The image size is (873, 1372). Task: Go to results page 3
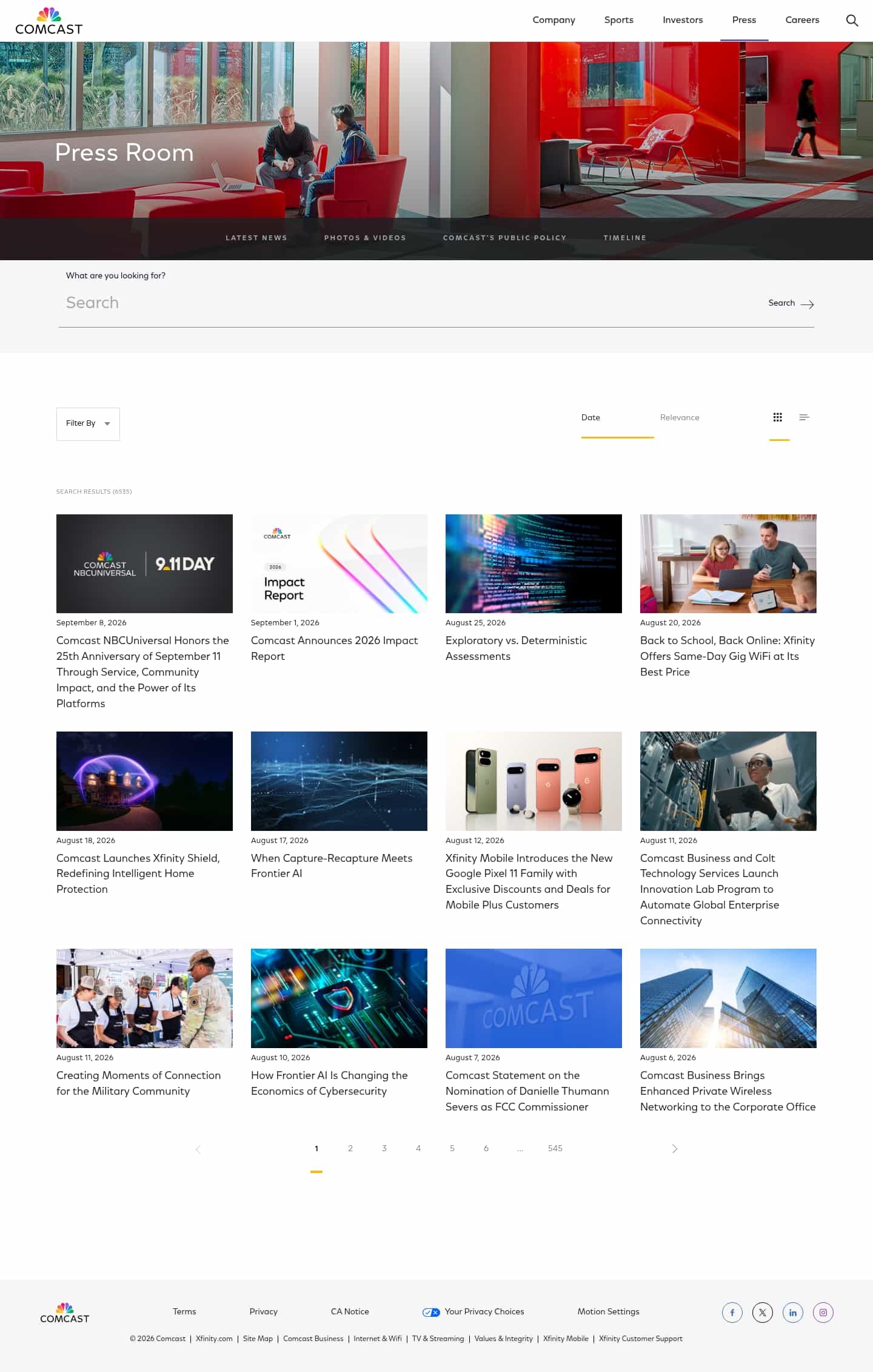click(384, 1148)
